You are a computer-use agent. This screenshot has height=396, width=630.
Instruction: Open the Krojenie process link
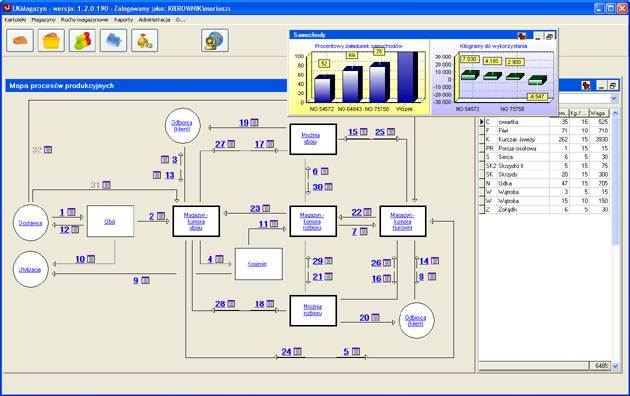pos(257,264)
